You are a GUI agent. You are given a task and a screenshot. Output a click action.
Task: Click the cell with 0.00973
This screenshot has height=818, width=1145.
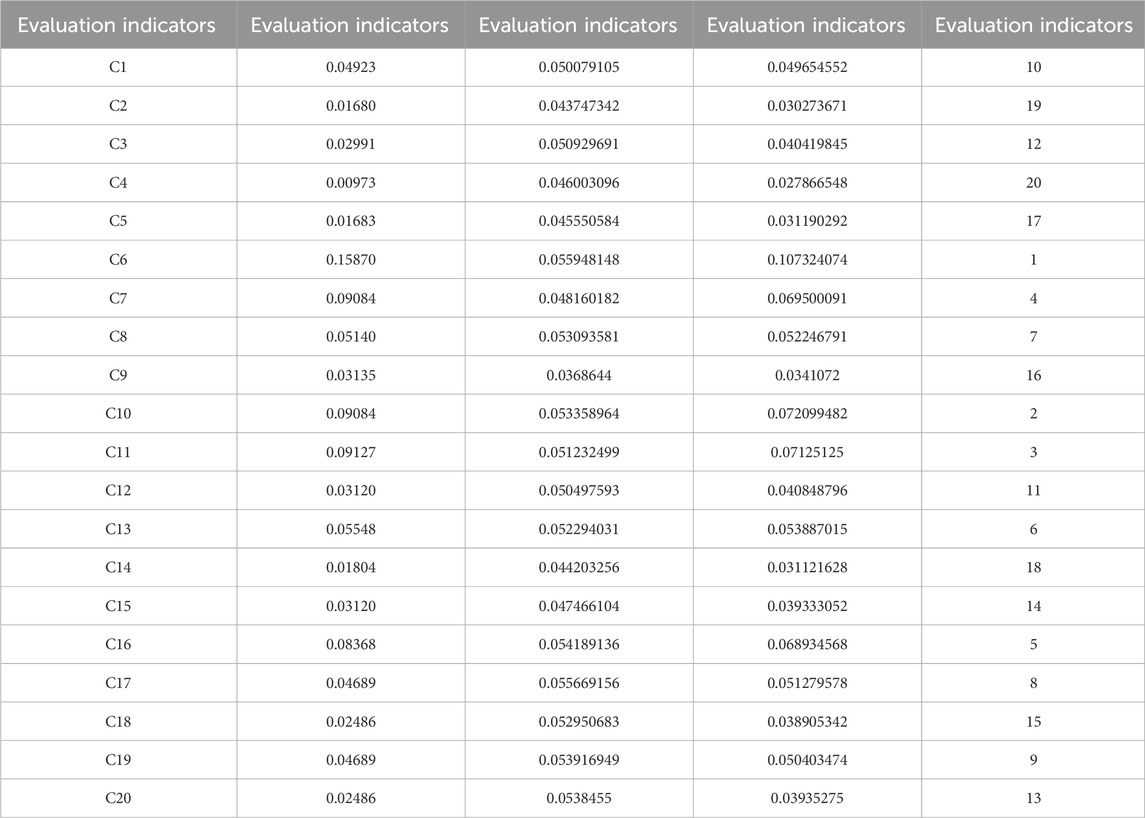tap(350, 183)
